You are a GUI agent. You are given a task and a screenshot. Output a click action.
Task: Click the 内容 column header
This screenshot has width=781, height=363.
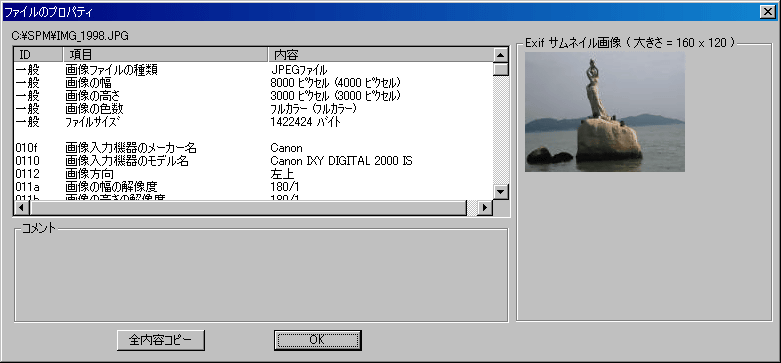pos(381,54)
